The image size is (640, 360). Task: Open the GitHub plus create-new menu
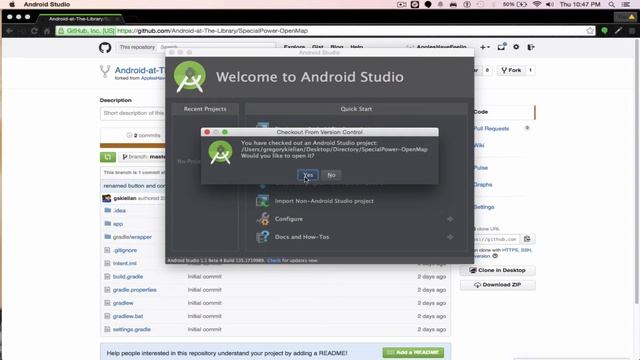[484, 47]
